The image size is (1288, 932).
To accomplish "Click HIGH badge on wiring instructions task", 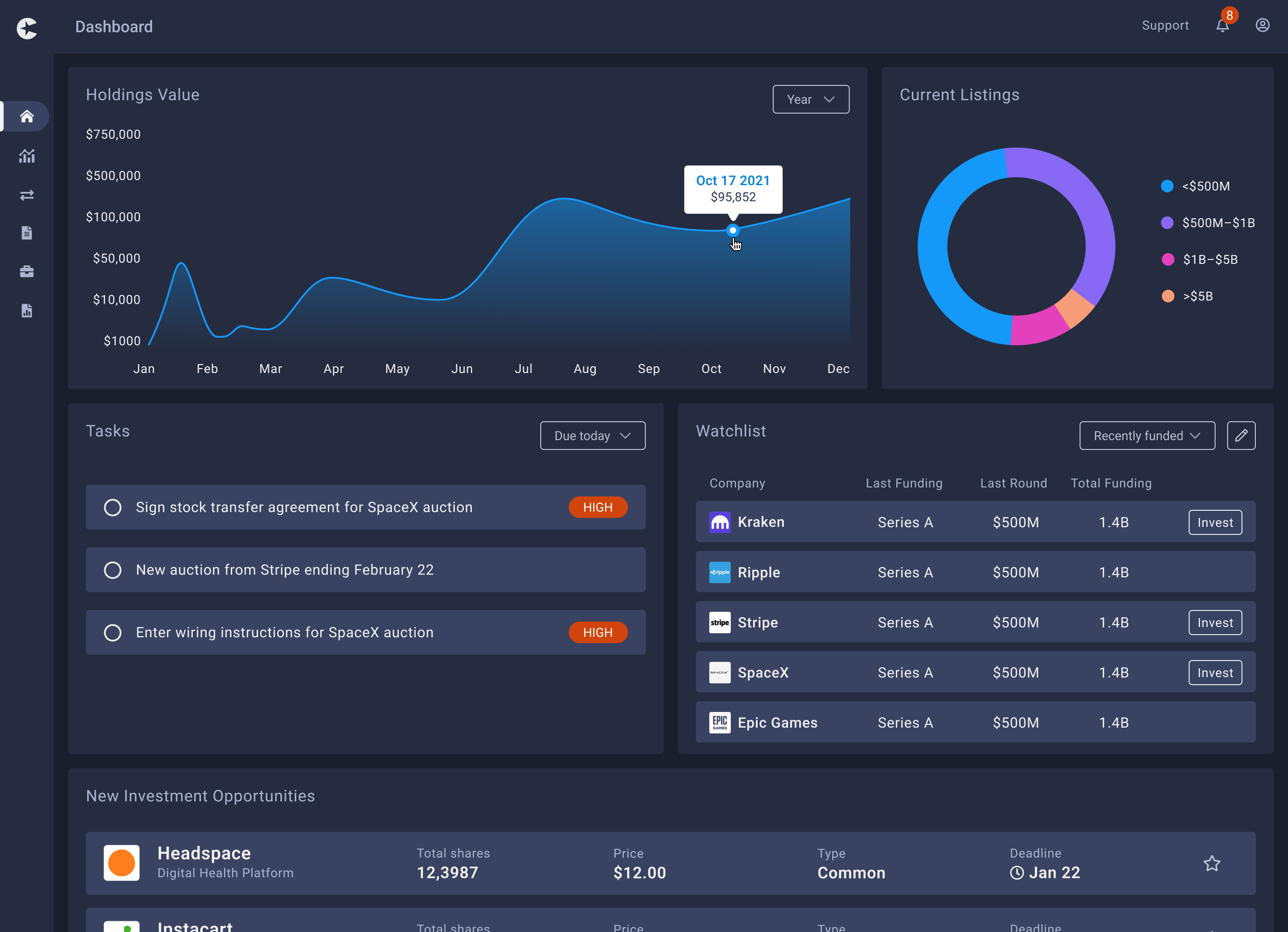I will [598, 632].
